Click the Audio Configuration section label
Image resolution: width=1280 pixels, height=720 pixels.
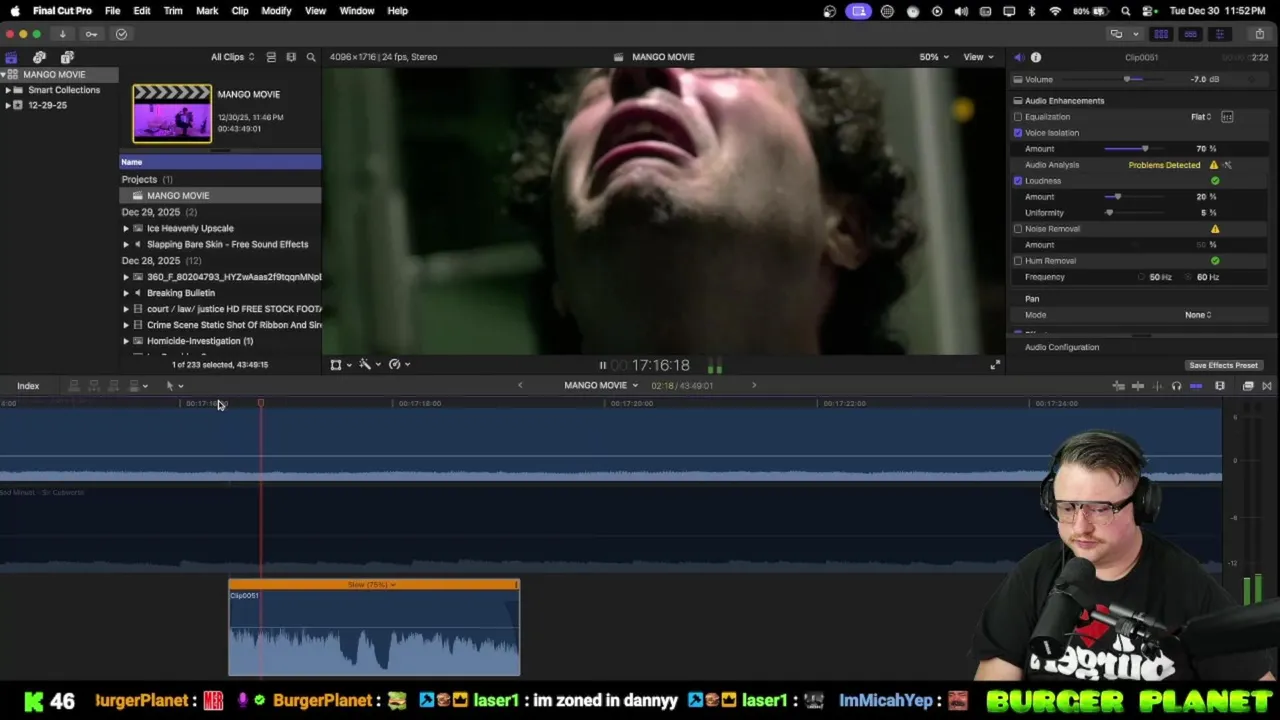(x=1061, y=348)
